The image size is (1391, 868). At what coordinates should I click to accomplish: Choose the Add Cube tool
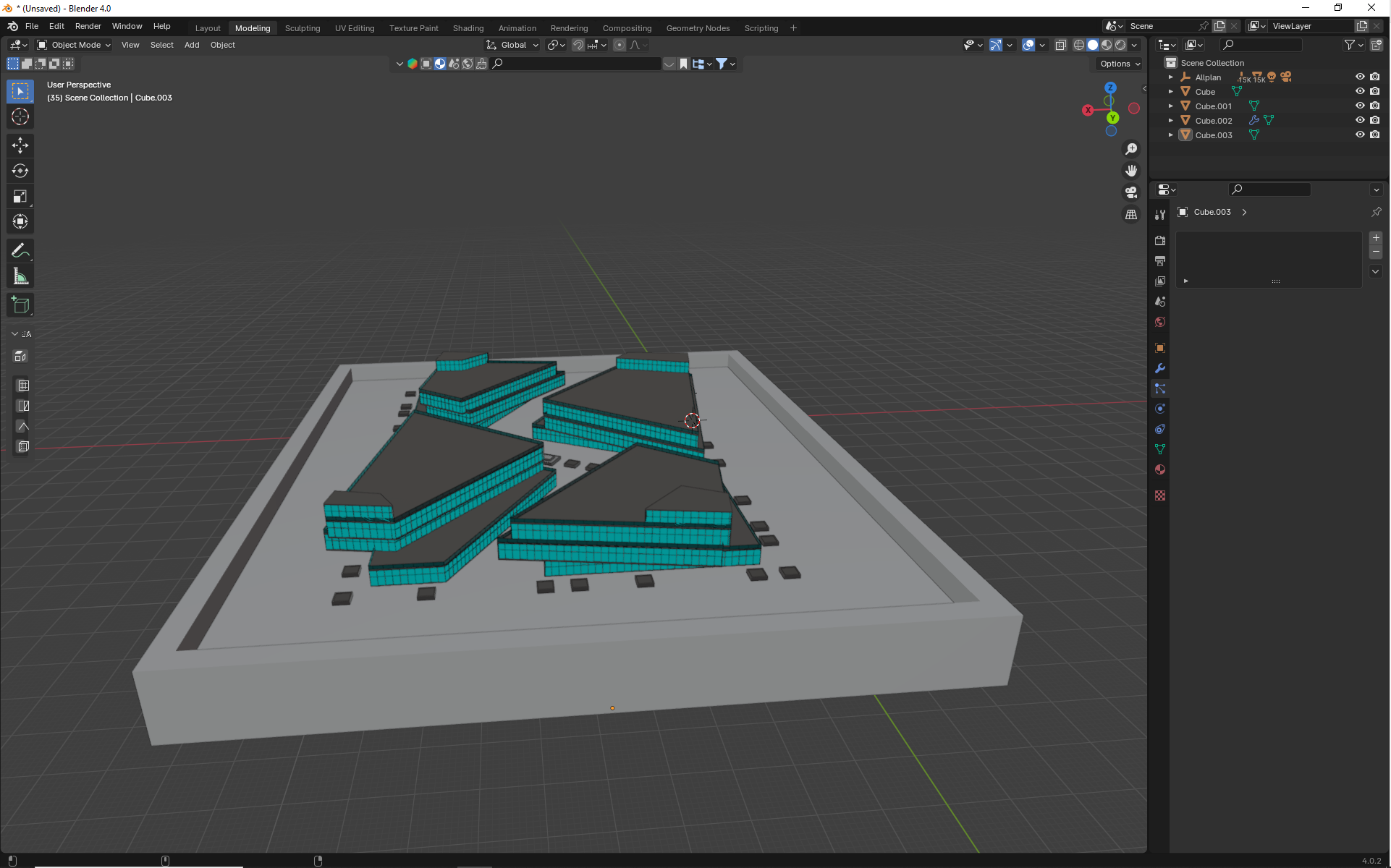(20, 305)
